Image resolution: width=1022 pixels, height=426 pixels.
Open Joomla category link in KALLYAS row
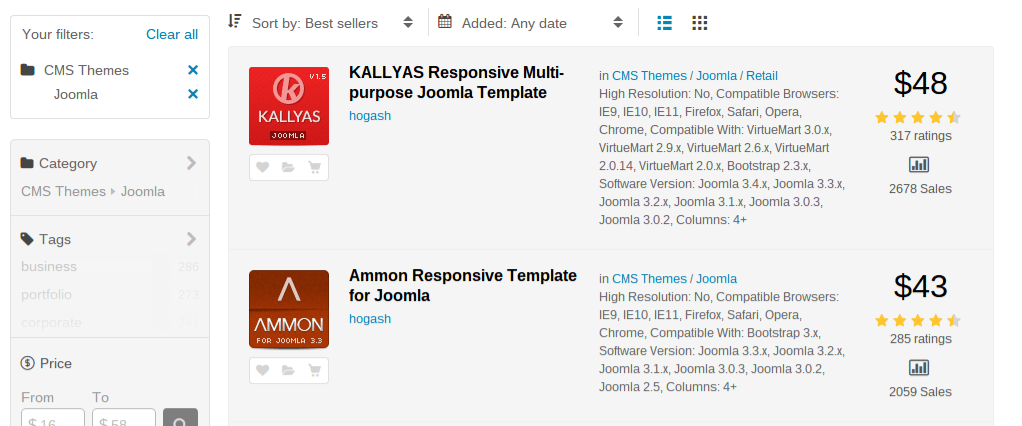tap(716, 76)
